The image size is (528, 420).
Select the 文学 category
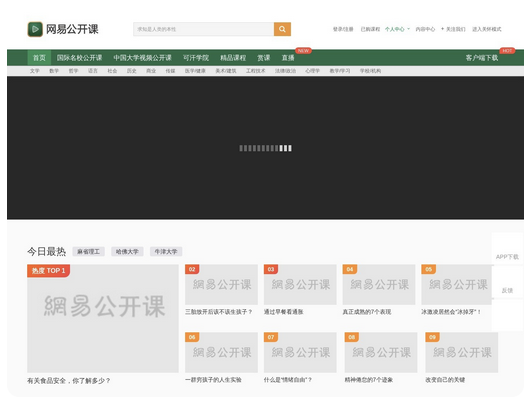[35, 71]
